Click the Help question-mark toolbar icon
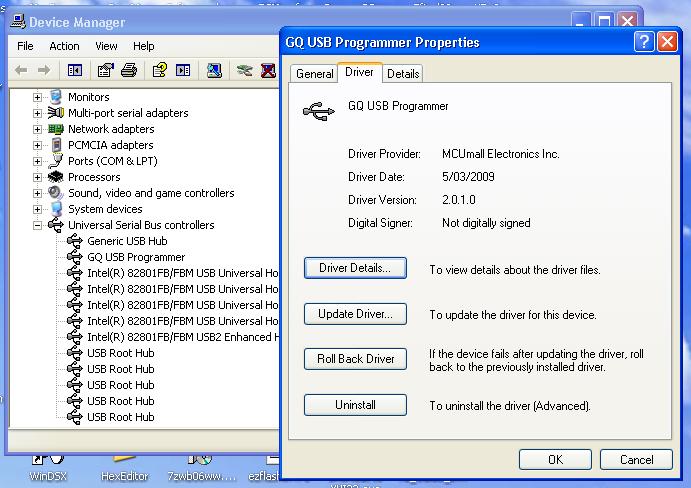The width and height of the screenshot is (691, 488). click(x=160, y=70)
